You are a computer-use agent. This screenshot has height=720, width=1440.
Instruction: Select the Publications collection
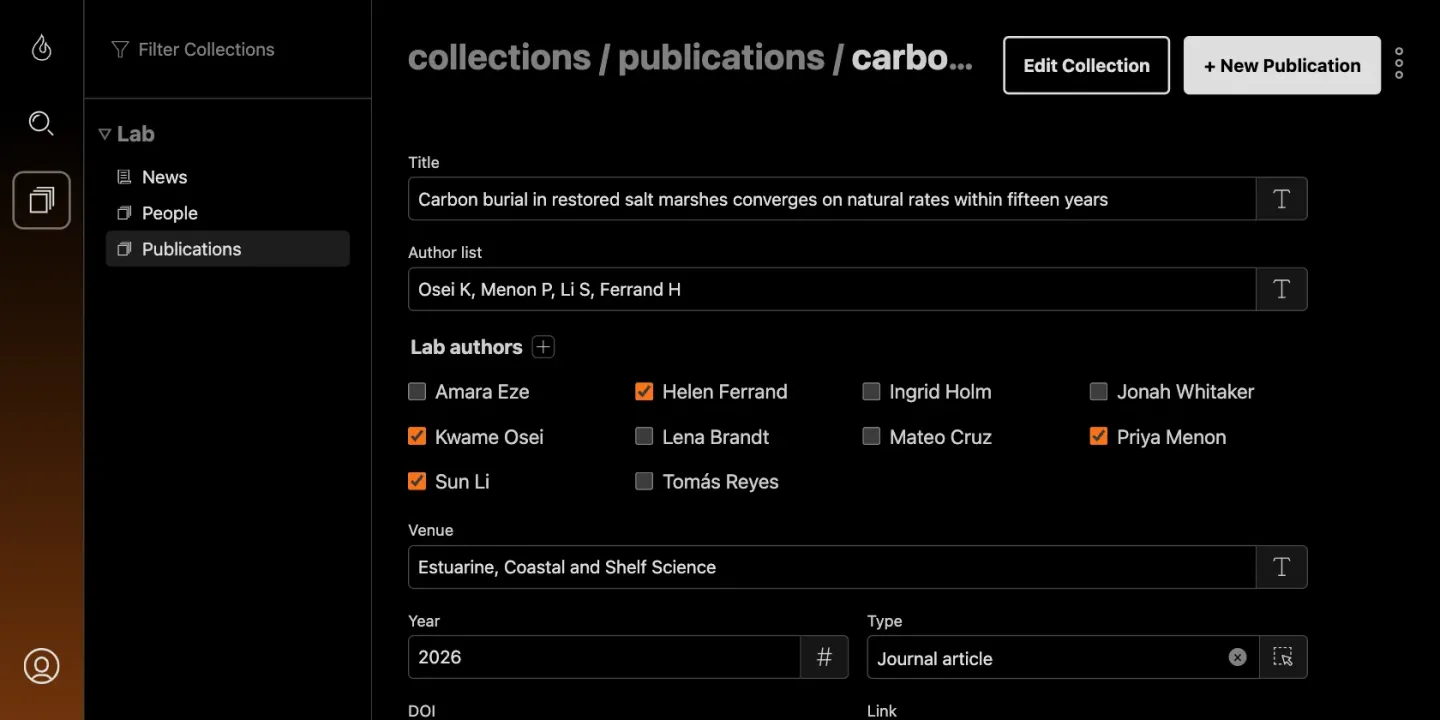pos(228,249)
